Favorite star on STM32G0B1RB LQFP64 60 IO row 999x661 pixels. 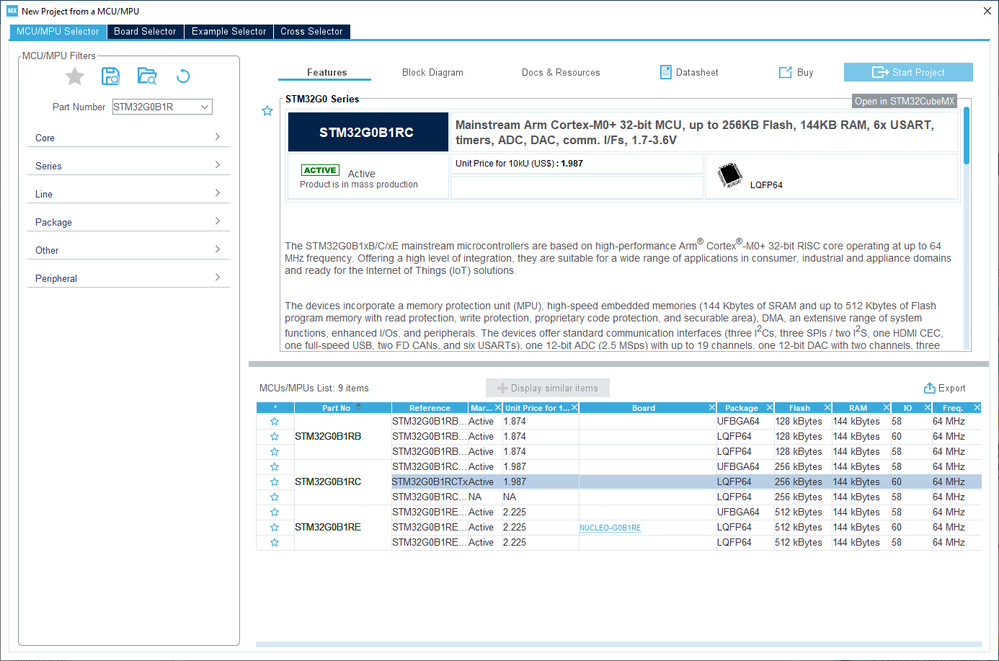pos(275,437)
